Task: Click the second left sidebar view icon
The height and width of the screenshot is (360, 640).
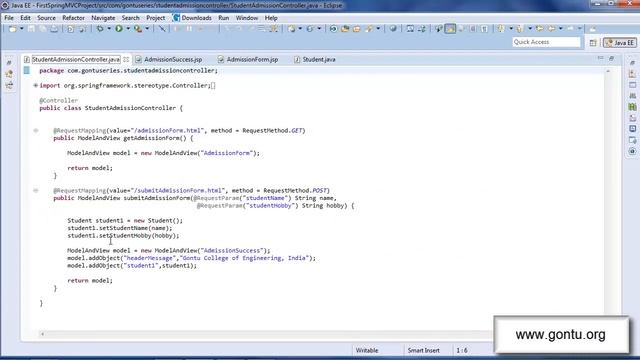Action: coord(9,74)
